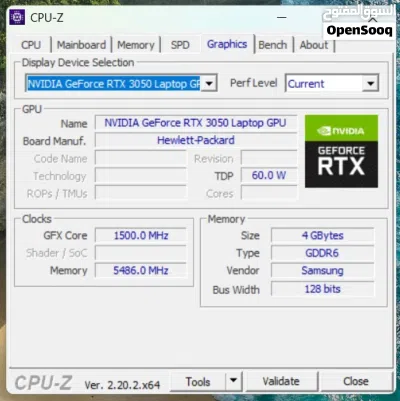Click the empty Revision field
Image resolution: width=400 pixels, height=401 pixels.
tap(269, 158)
